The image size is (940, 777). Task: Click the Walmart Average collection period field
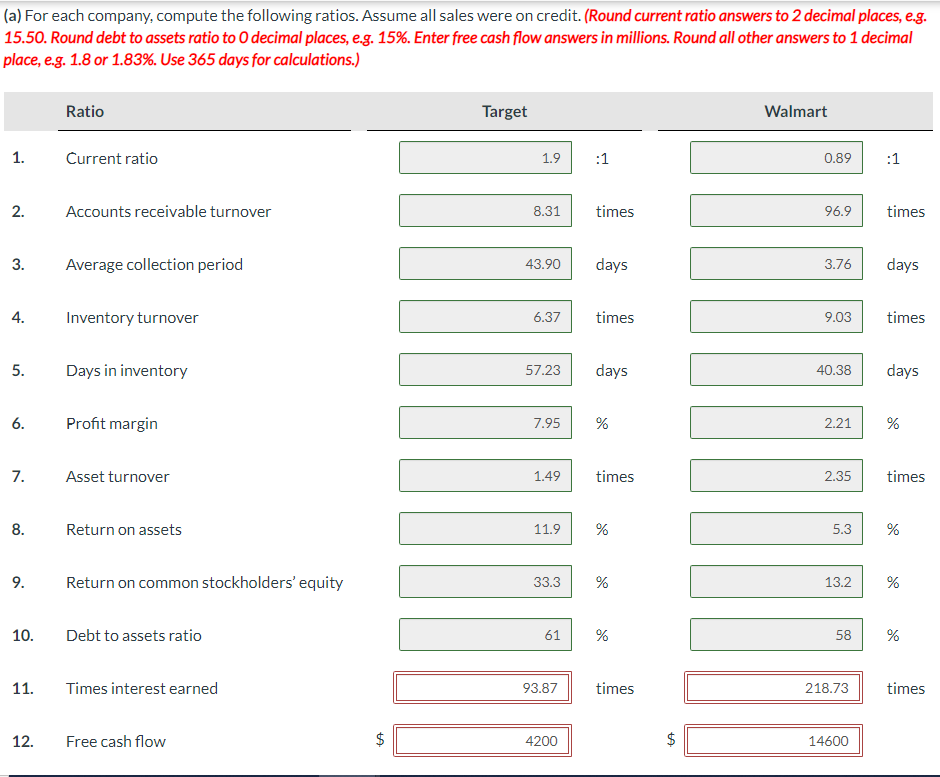tap(776, 263)
